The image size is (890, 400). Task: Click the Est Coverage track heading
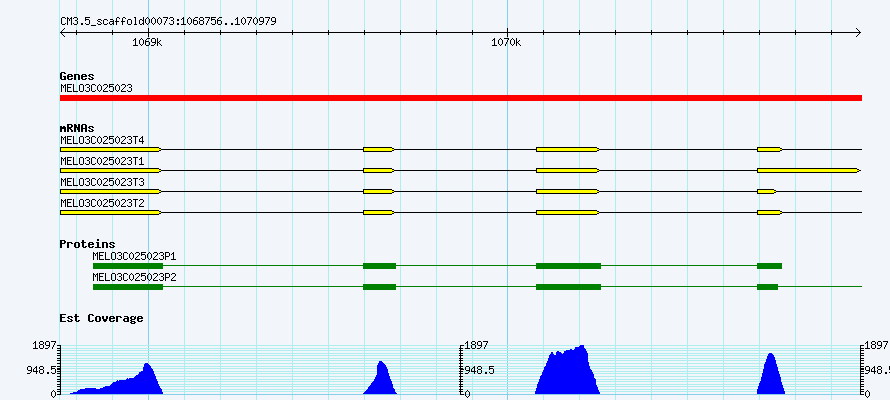pos(101,318)
